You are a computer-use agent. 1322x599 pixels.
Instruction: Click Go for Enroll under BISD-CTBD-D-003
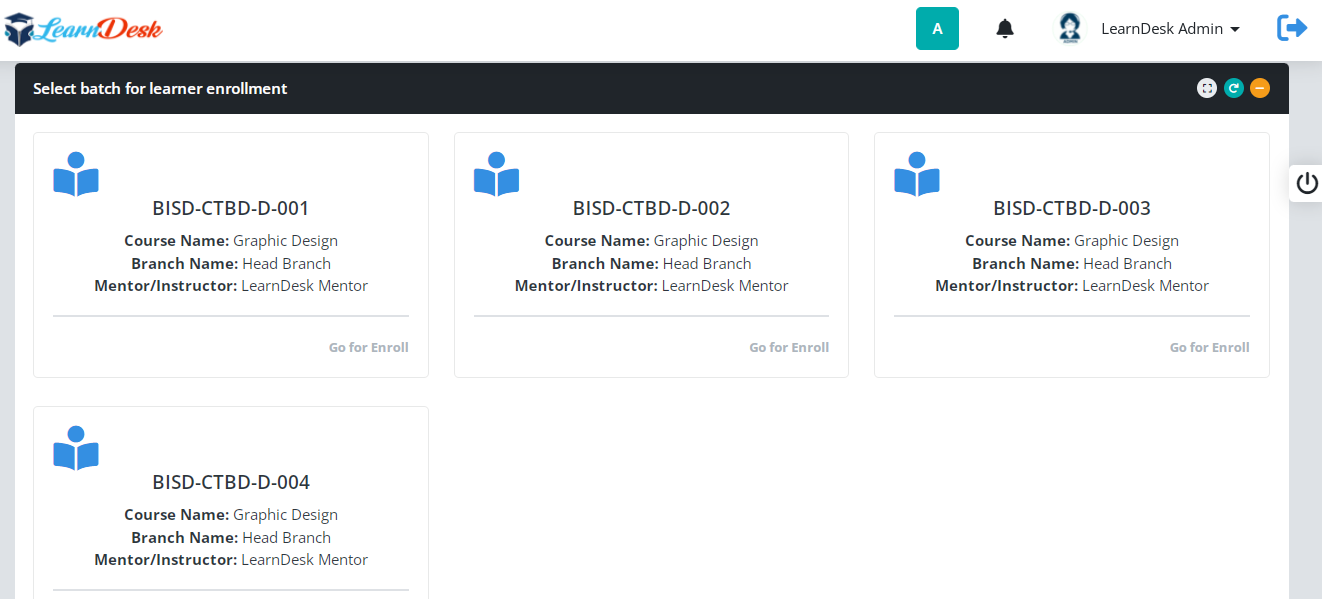(1210, 347)
